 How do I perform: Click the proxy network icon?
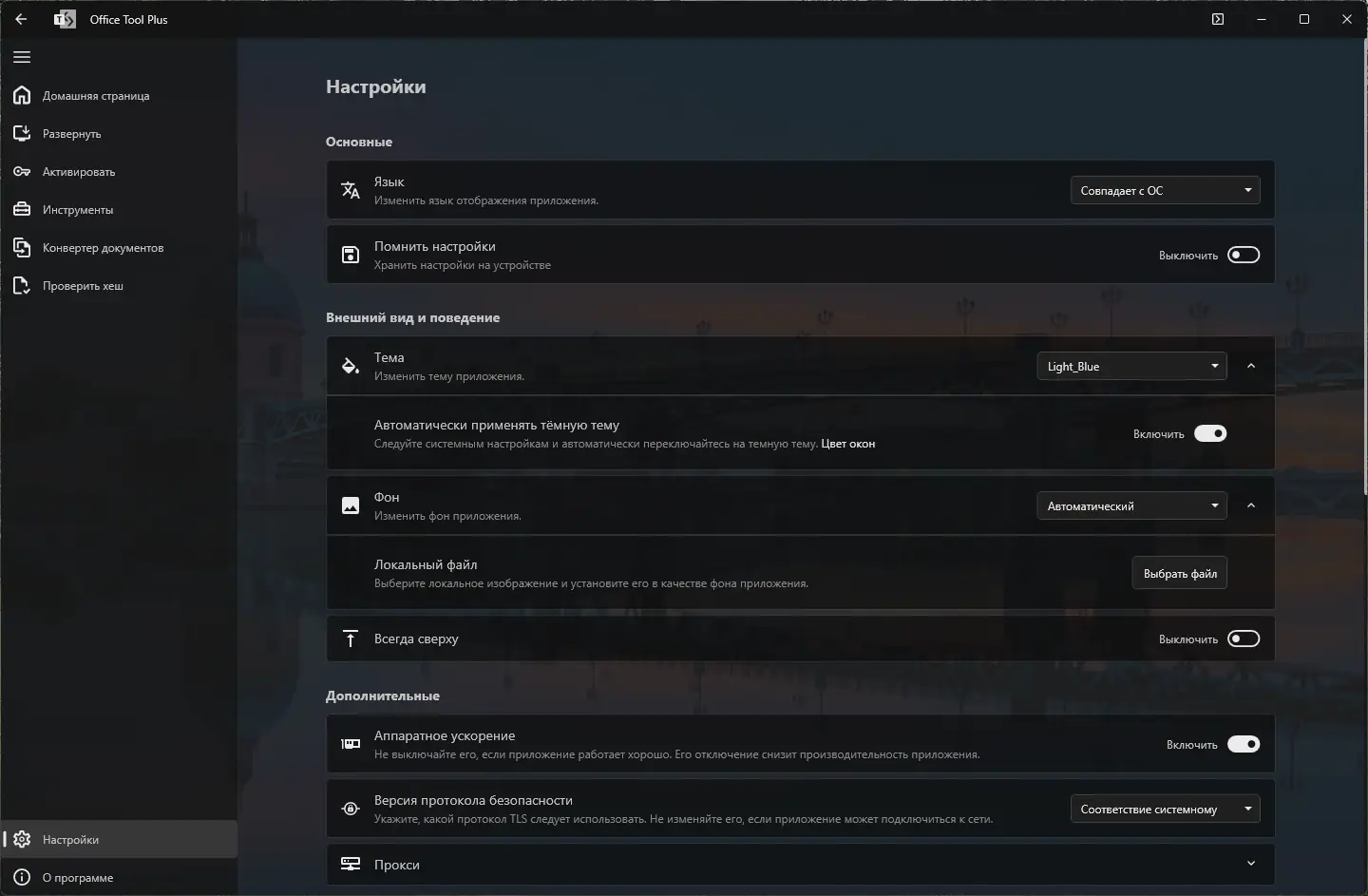tap(351, 864)
